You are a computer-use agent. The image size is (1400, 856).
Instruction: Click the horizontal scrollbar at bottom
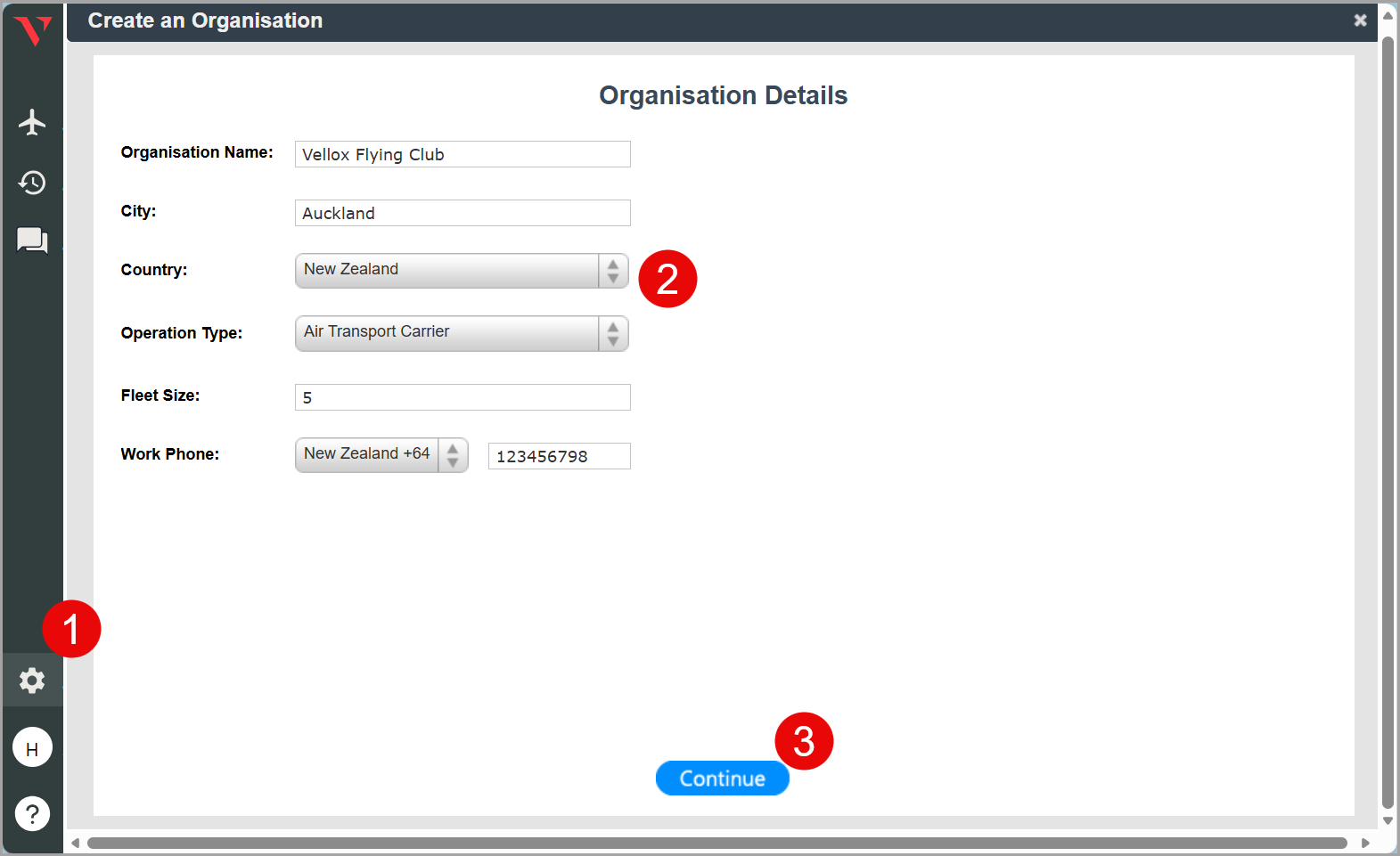[716, 843]
